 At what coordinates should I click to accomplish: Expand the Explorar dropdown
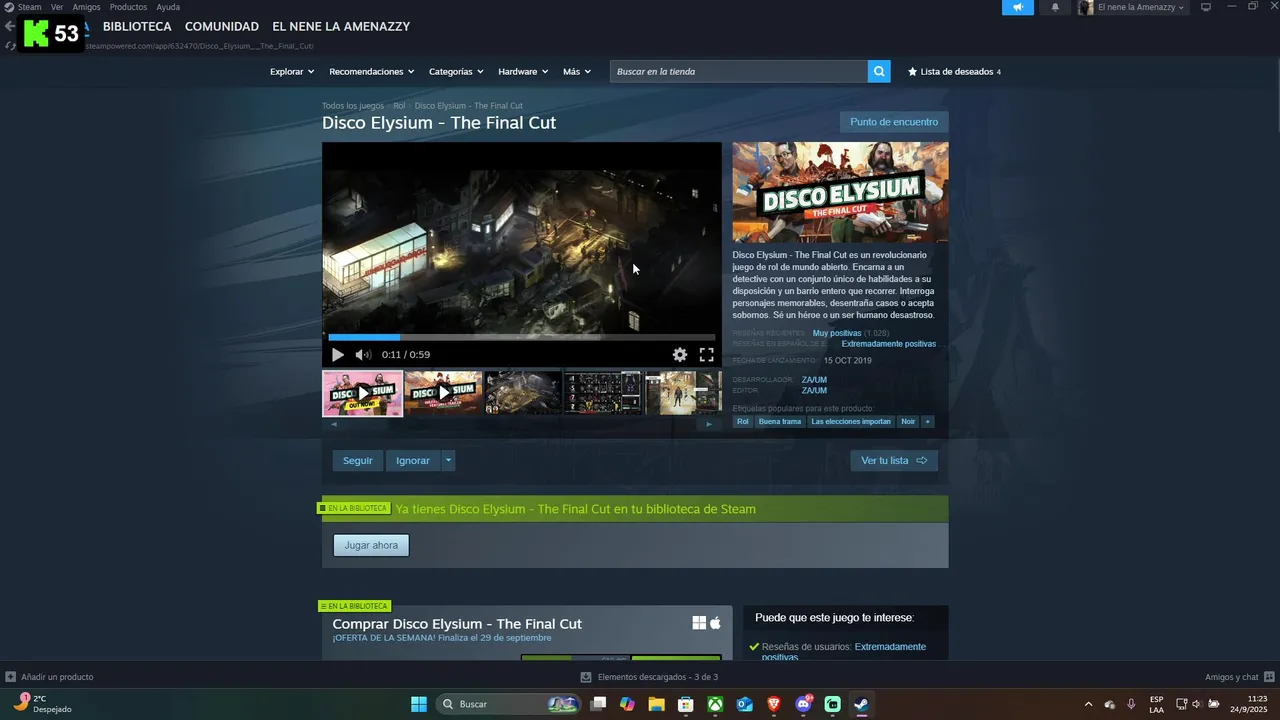click(291, 71)
